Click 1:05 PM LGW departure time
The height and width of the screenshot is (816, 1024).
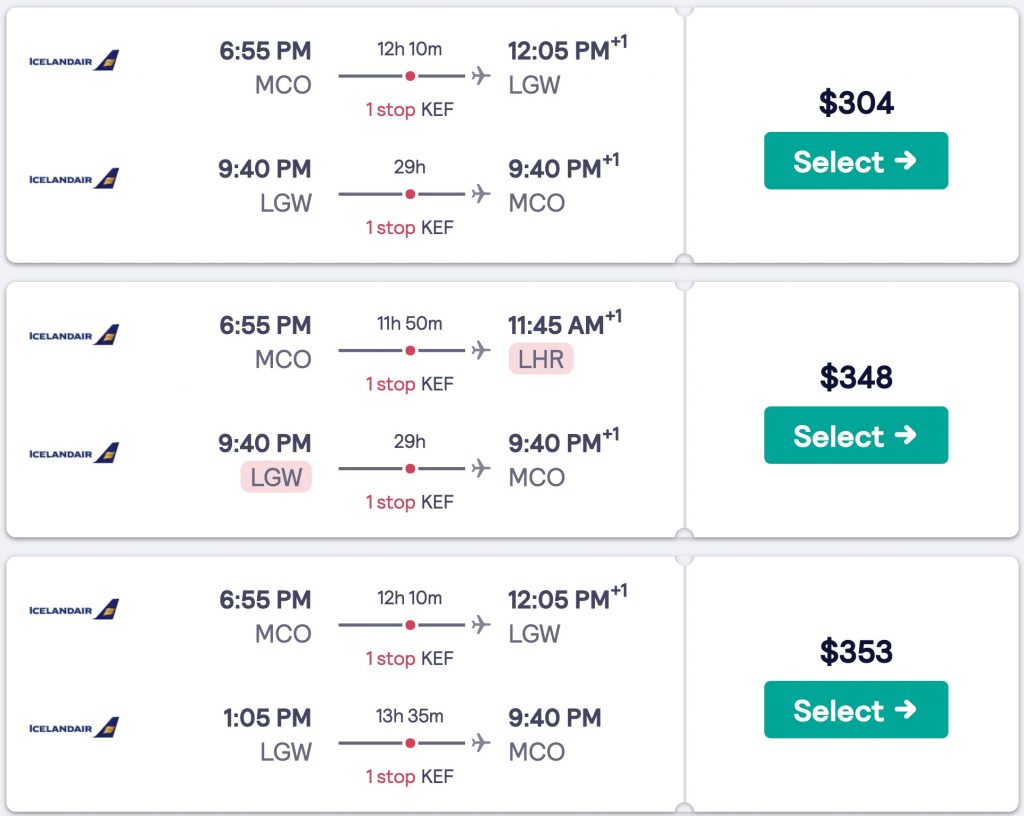pyautogui.click(x=266, y=718)
